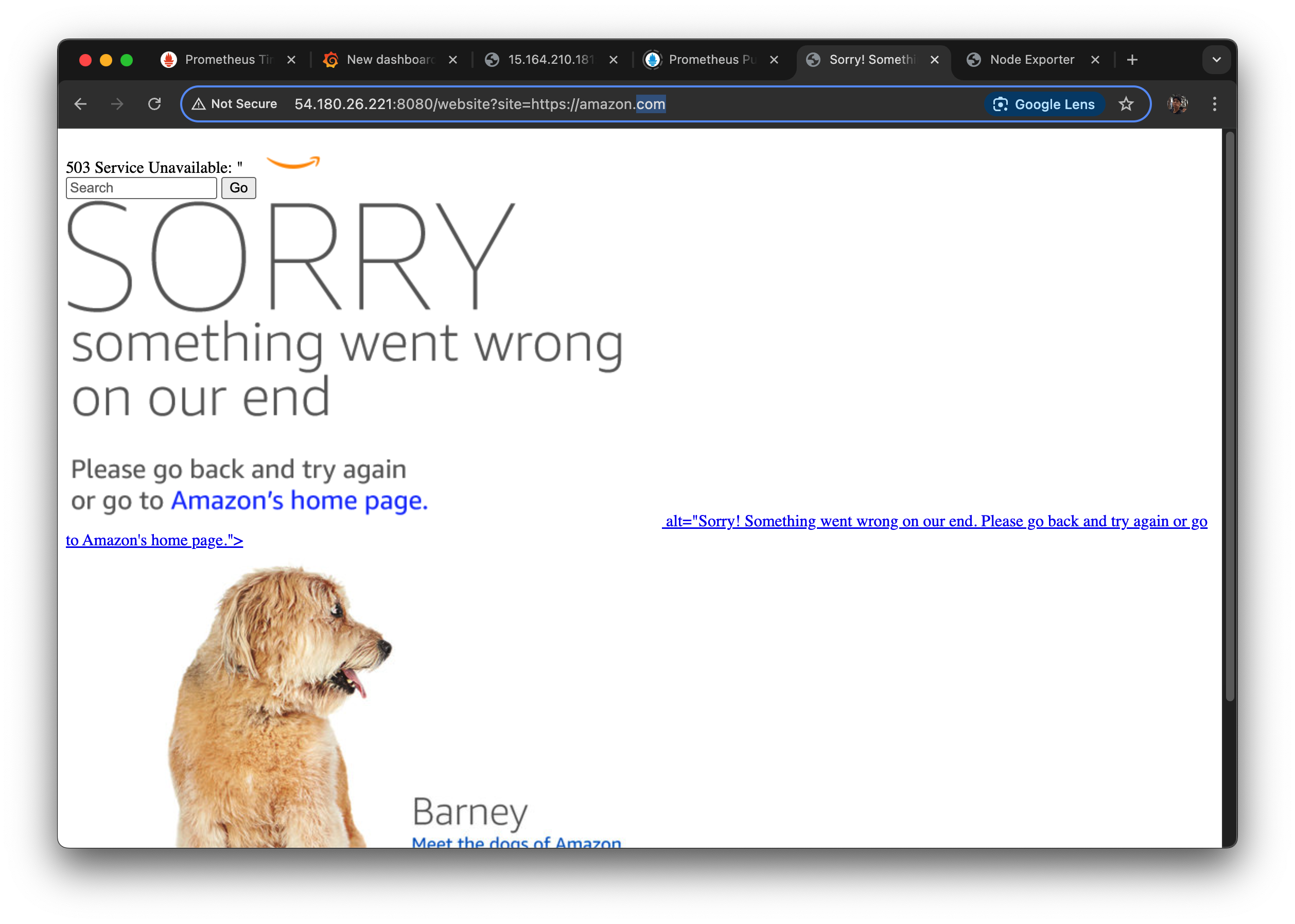Bookmark this page with star icon
The height and width of the screenshot is (924, 1295).
(x=1125, y=104)
